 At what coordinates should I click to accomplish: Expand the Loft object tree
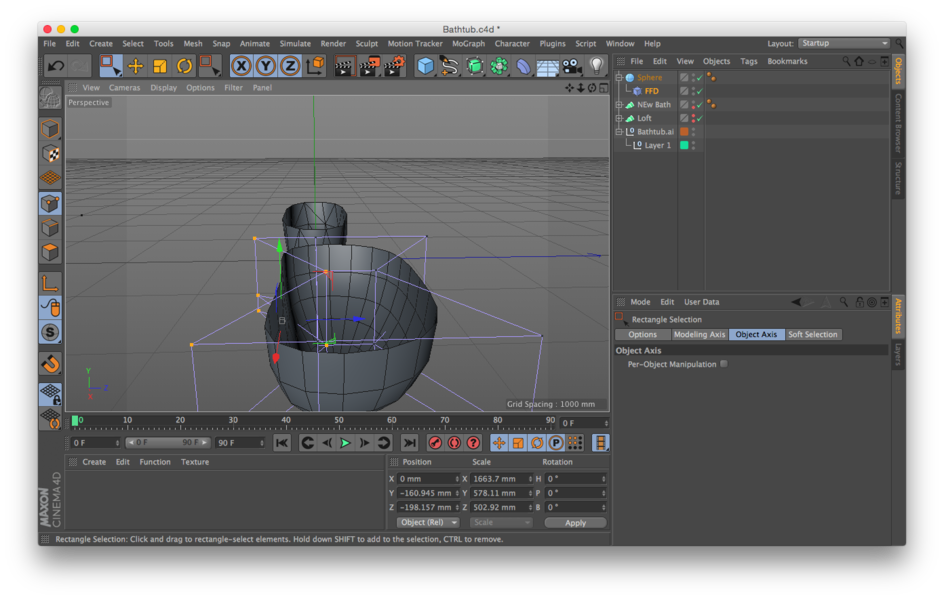[x=619, y=118]
